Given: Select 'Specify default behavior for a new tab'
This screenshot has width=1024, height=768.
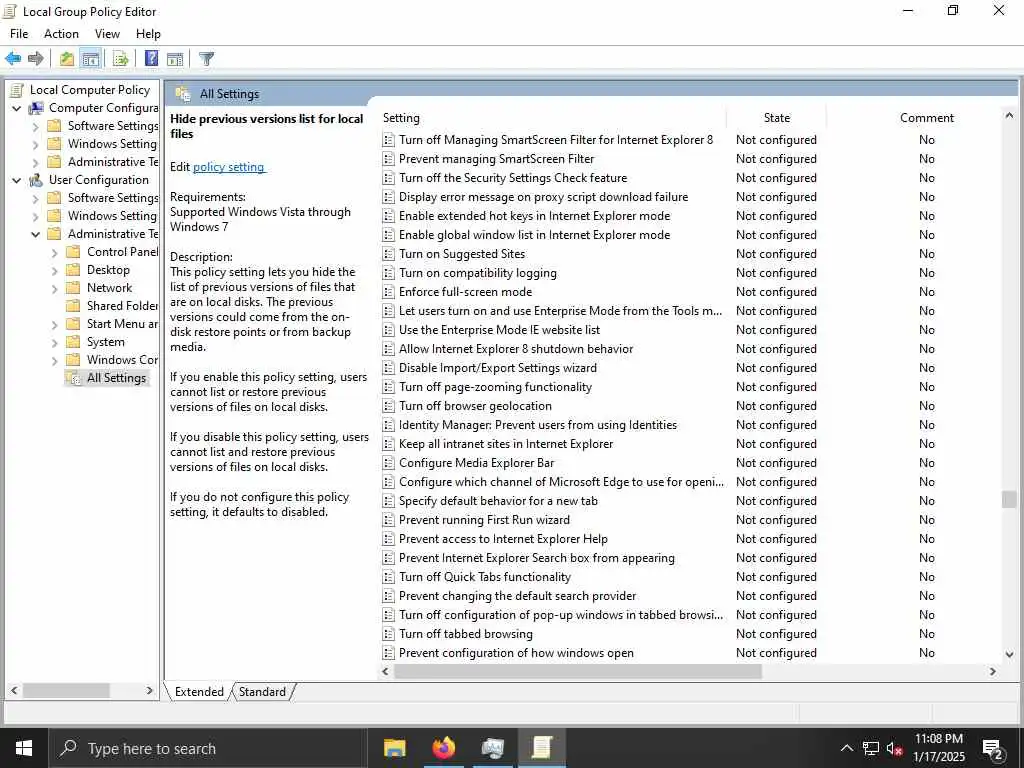Looking at the screenshot, I should click(498, 502).
